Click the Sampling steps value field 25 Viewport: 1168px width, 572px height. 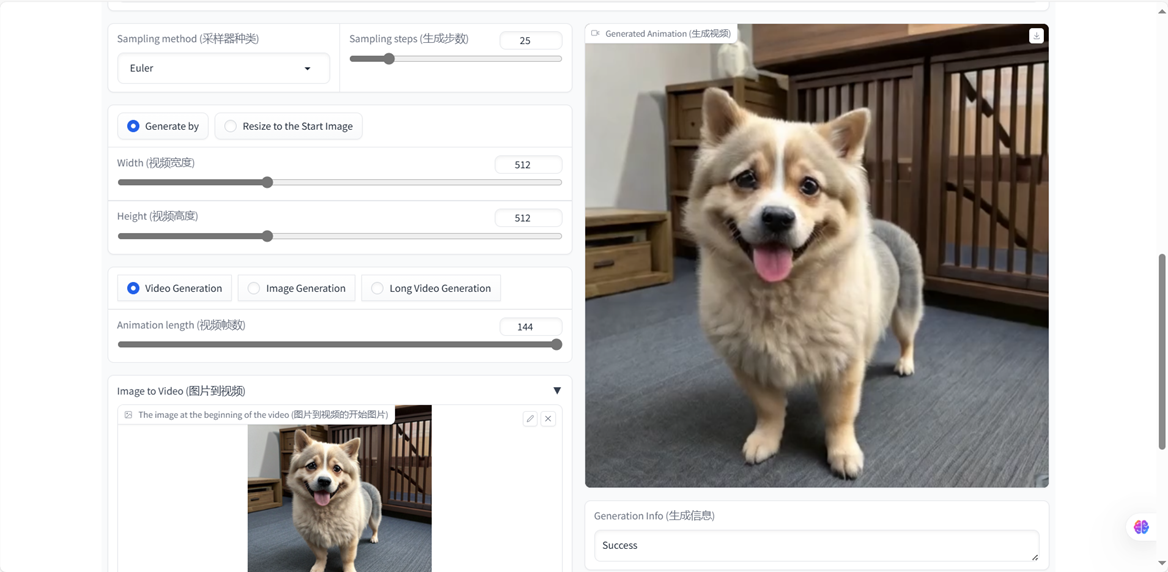click(x=530, y=40)
